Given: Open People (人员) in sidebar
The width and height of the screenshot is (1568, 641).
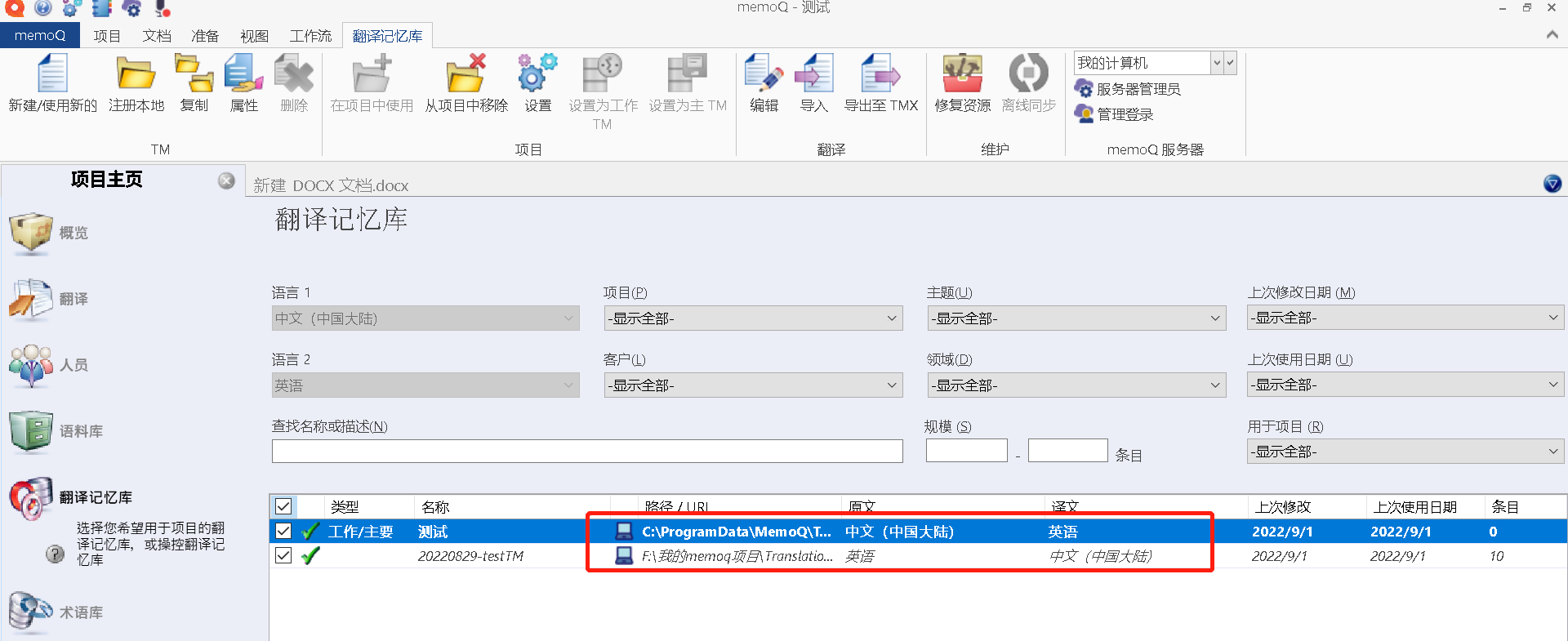Looking at the screenshot, I should coord(49,365).
